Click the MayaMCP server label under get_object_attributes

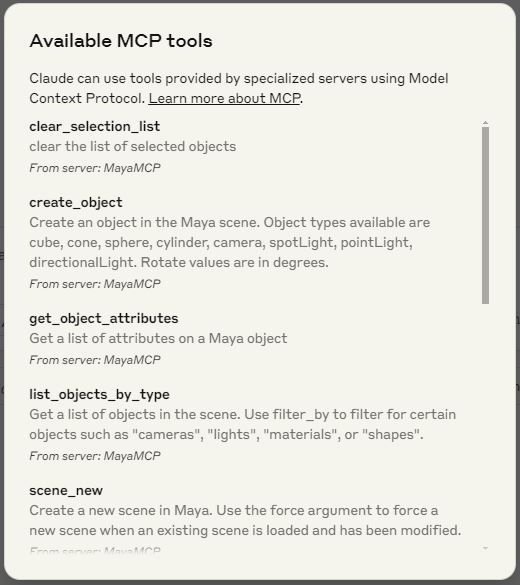pyautogui.click(x=95, y=360)
